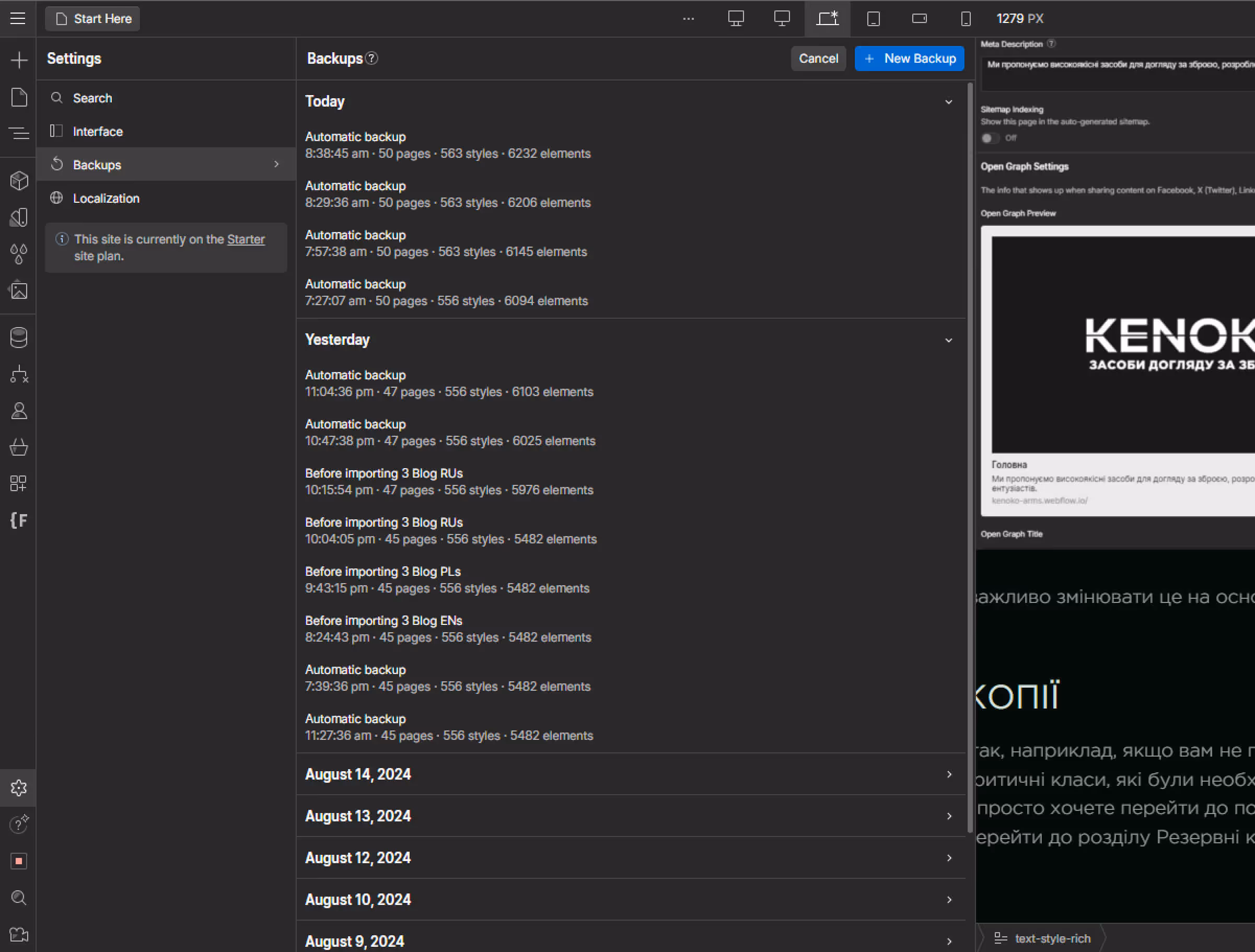Click the Meta Description text field
Viewport: 1255px width, 952px height.
coord(1118,73)
